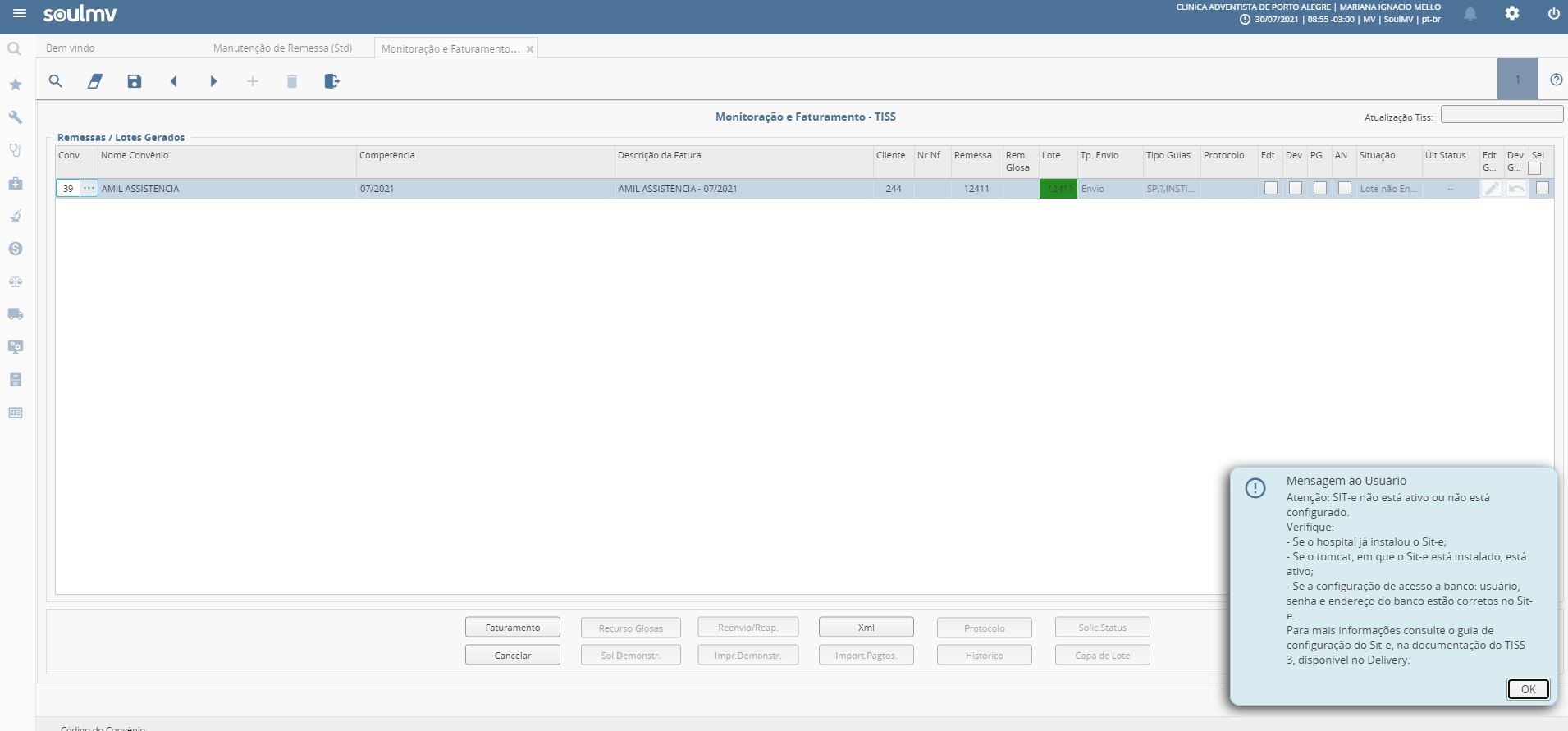Screen dimensions: 1568x731
Task: Click the Situação cell Lote não En...
Action: click(x=1389, y=189)
